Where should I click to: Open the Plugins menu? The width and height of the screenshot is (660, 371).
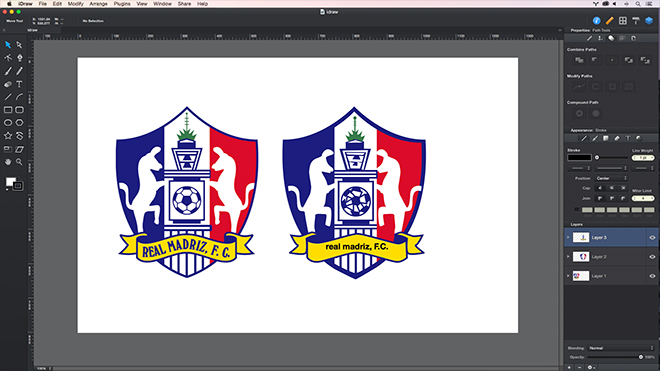pyautogui.click(x=122, y=4)
